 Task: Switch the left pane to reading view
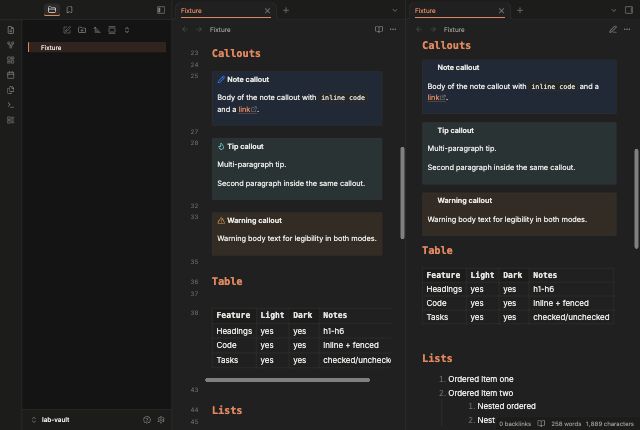click(379, 29)
